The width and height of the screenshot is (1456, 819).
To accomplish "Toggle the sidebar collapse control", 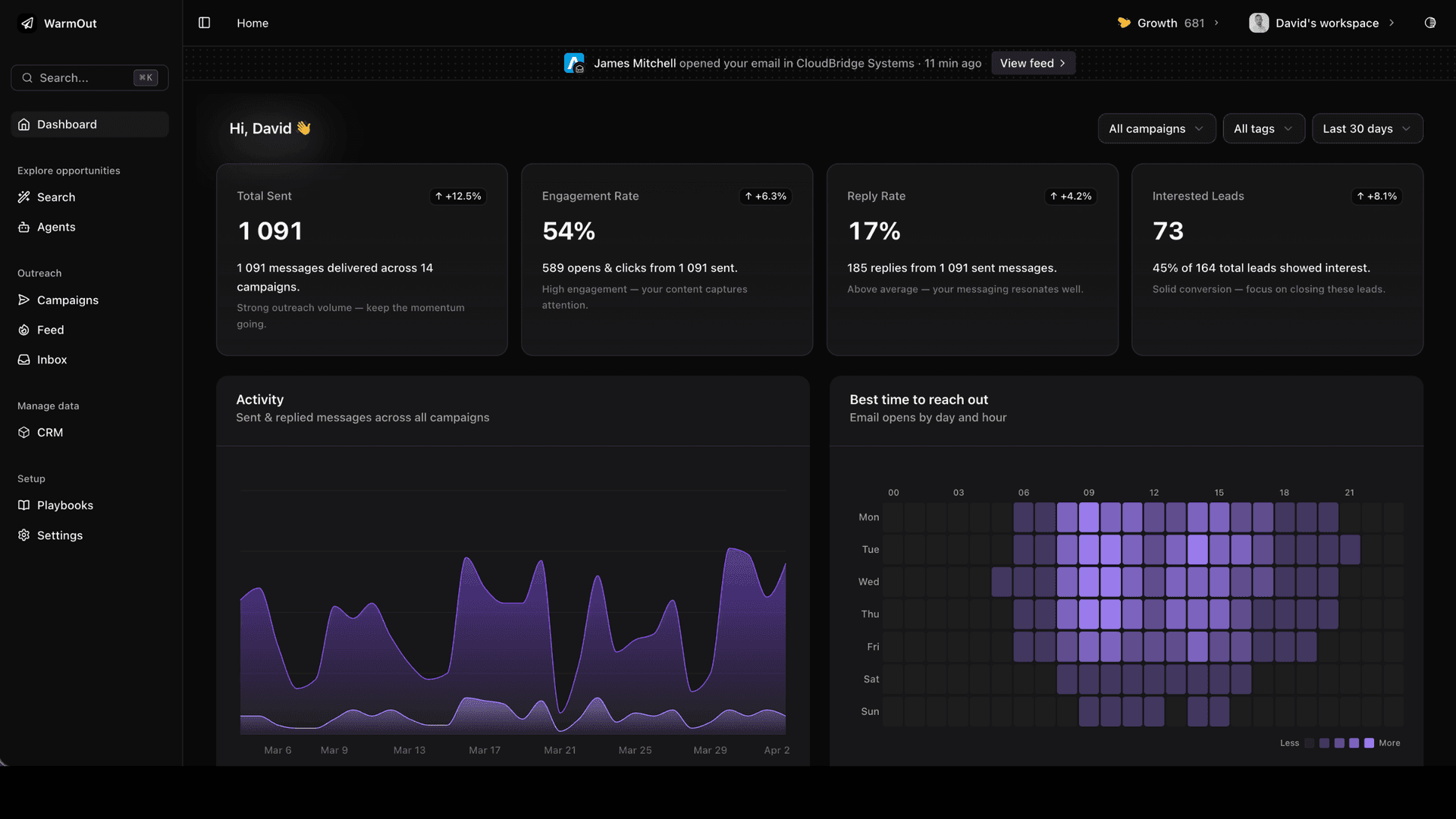I will pos(204,23).
